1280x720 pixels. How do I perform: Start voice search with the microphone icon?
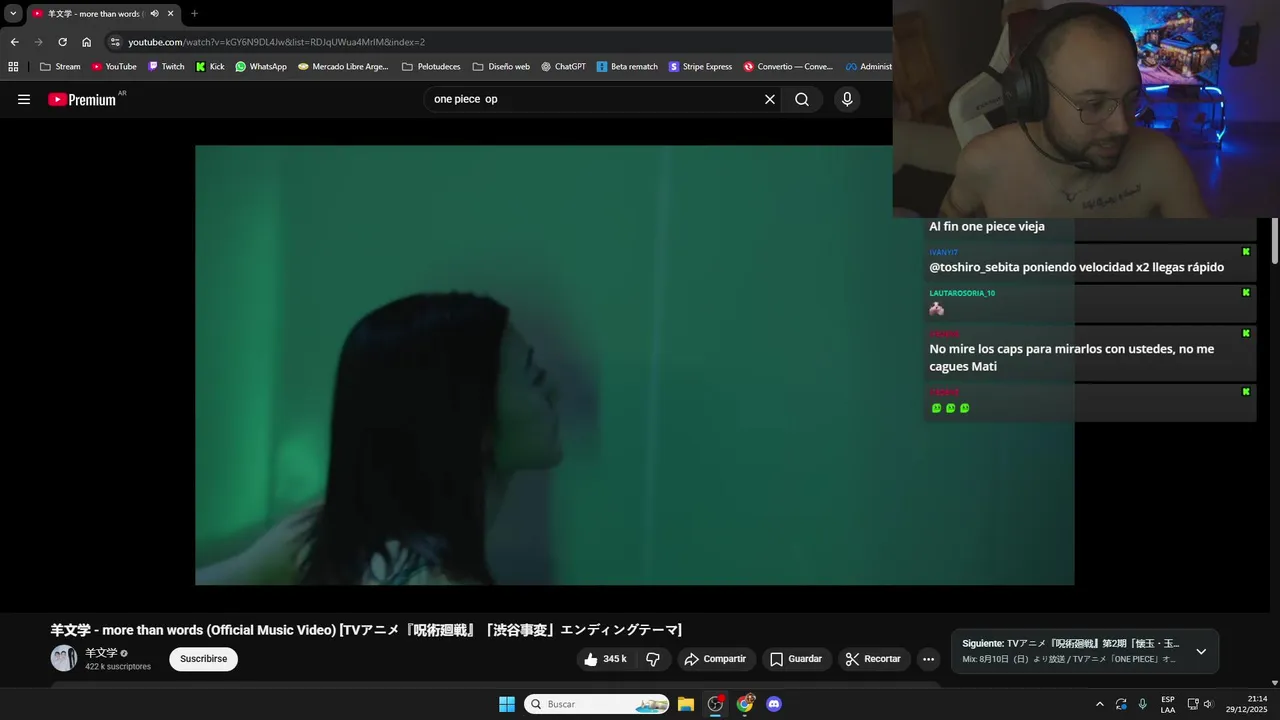tap(847, 99)
